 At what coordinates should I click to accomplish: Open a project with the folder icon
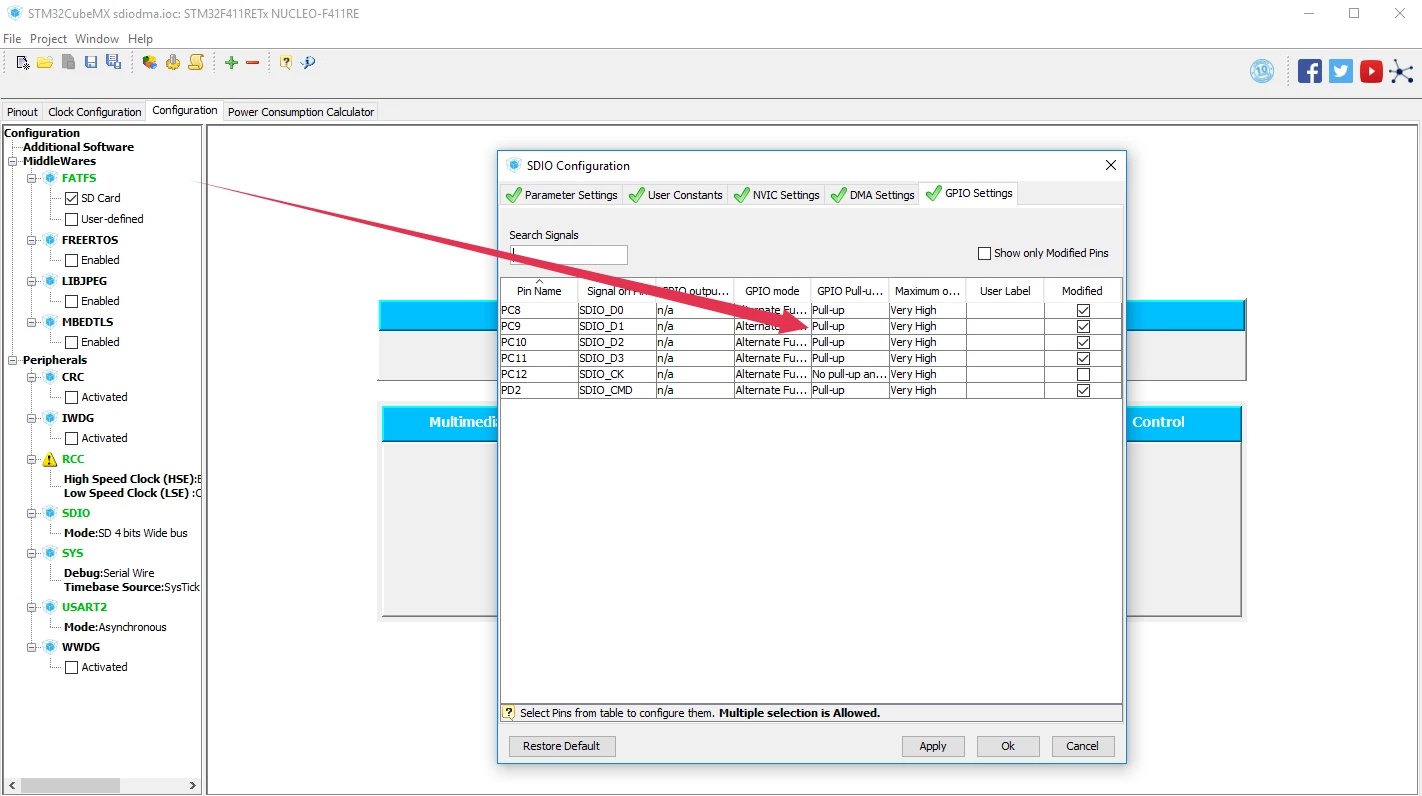coord(45,62)
